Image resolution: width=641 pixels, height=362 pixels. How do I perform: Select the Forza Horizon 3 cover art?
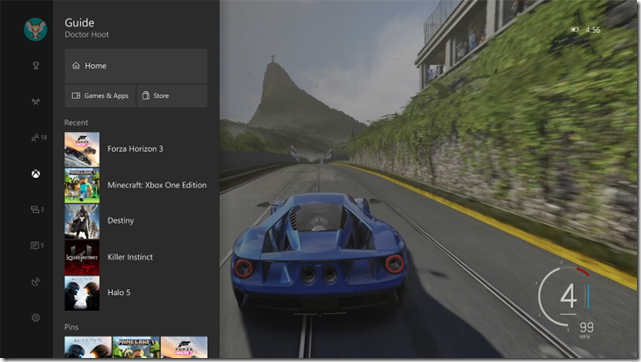[82, 149]
